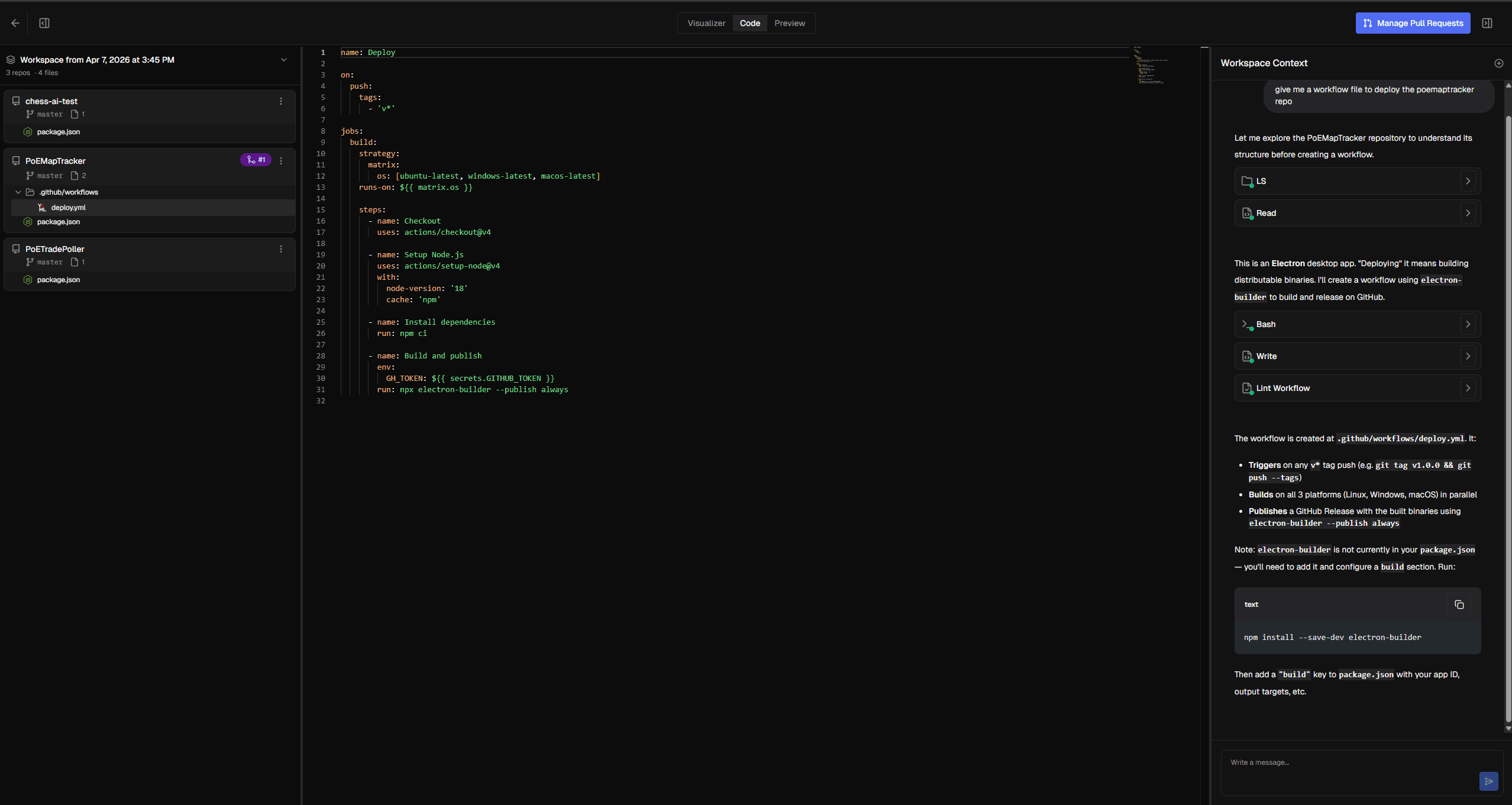Copy the npm install code block
This screenshot has width=1512, height=805.
point(1459,604)
